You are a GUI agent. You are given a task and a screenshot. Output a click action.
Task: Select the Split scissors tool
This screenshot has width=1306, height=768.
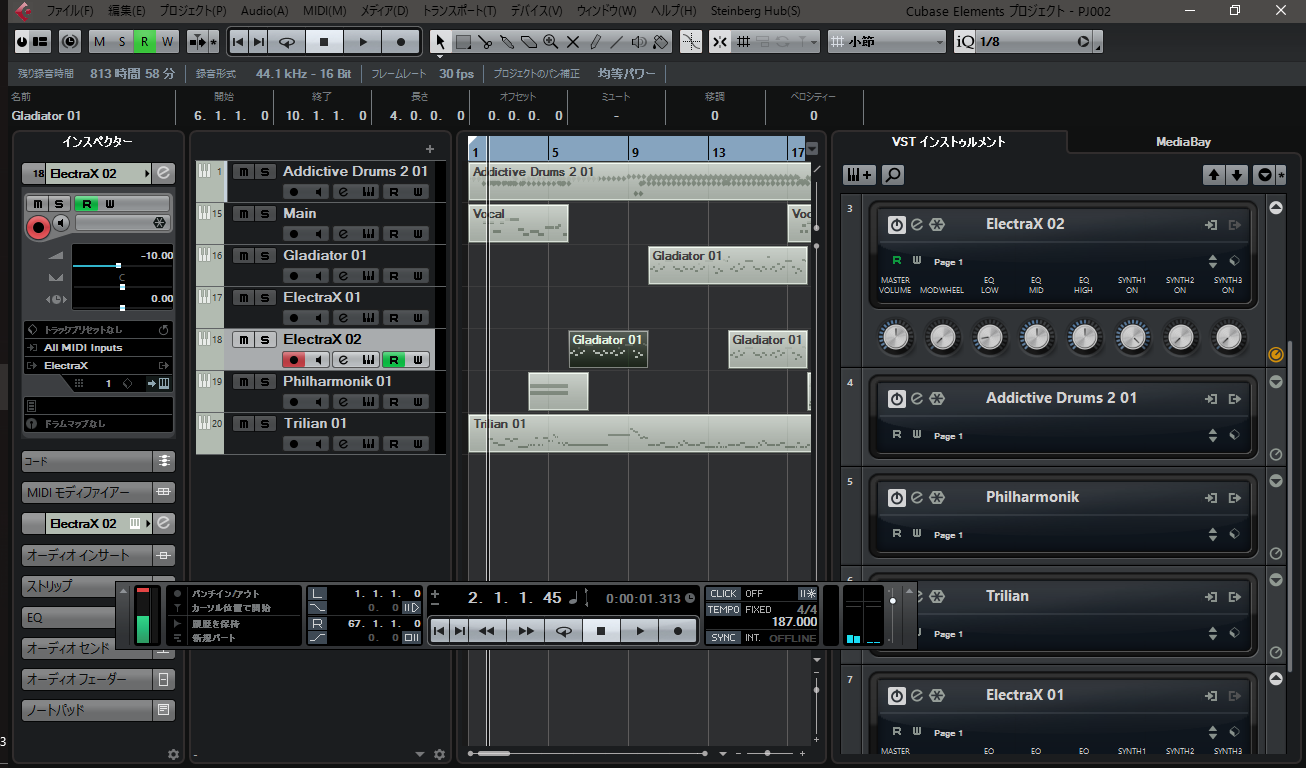[x=485, y=42]
